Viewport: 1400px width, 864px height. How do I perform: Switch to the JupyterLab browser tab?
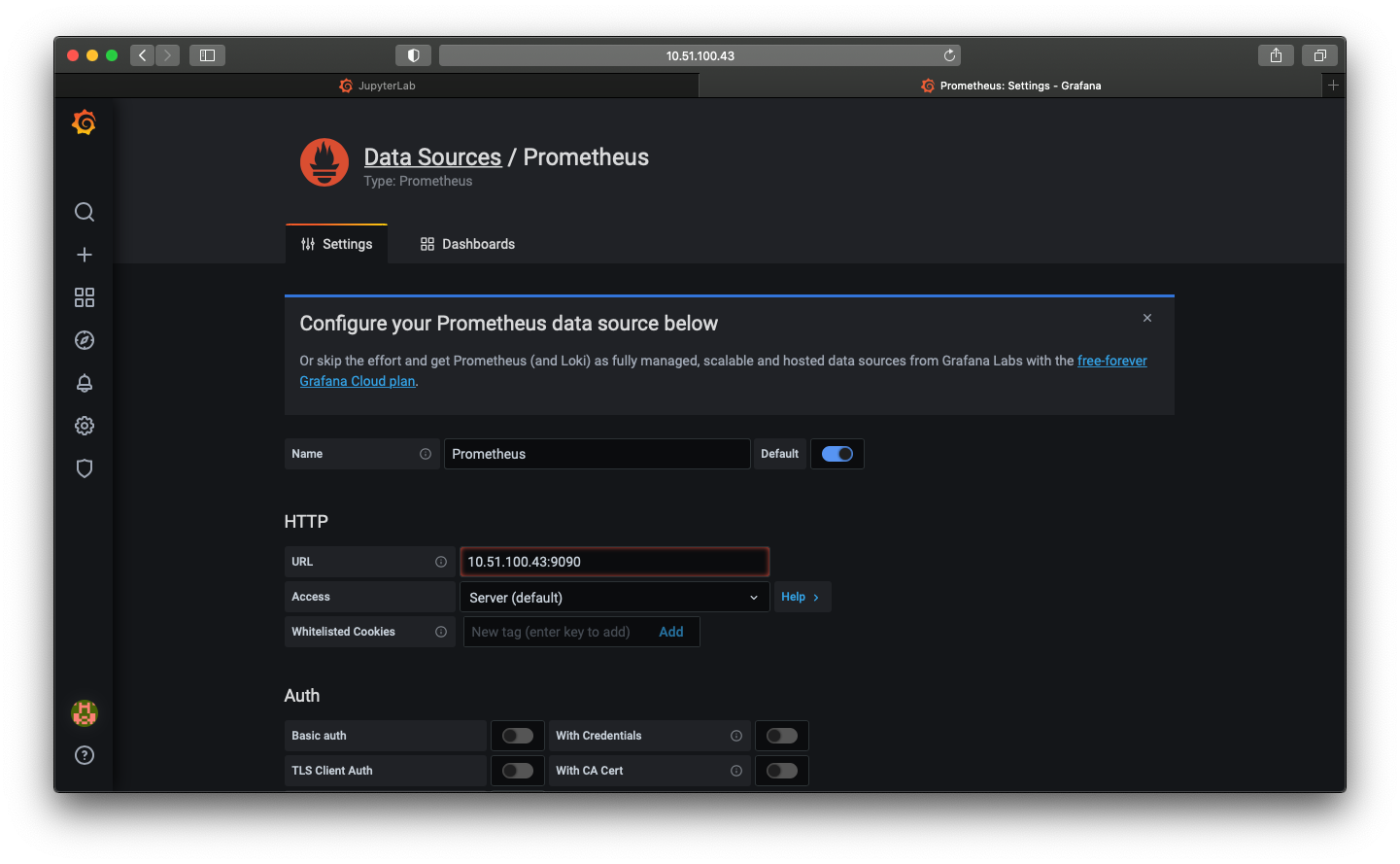[377, 86]
